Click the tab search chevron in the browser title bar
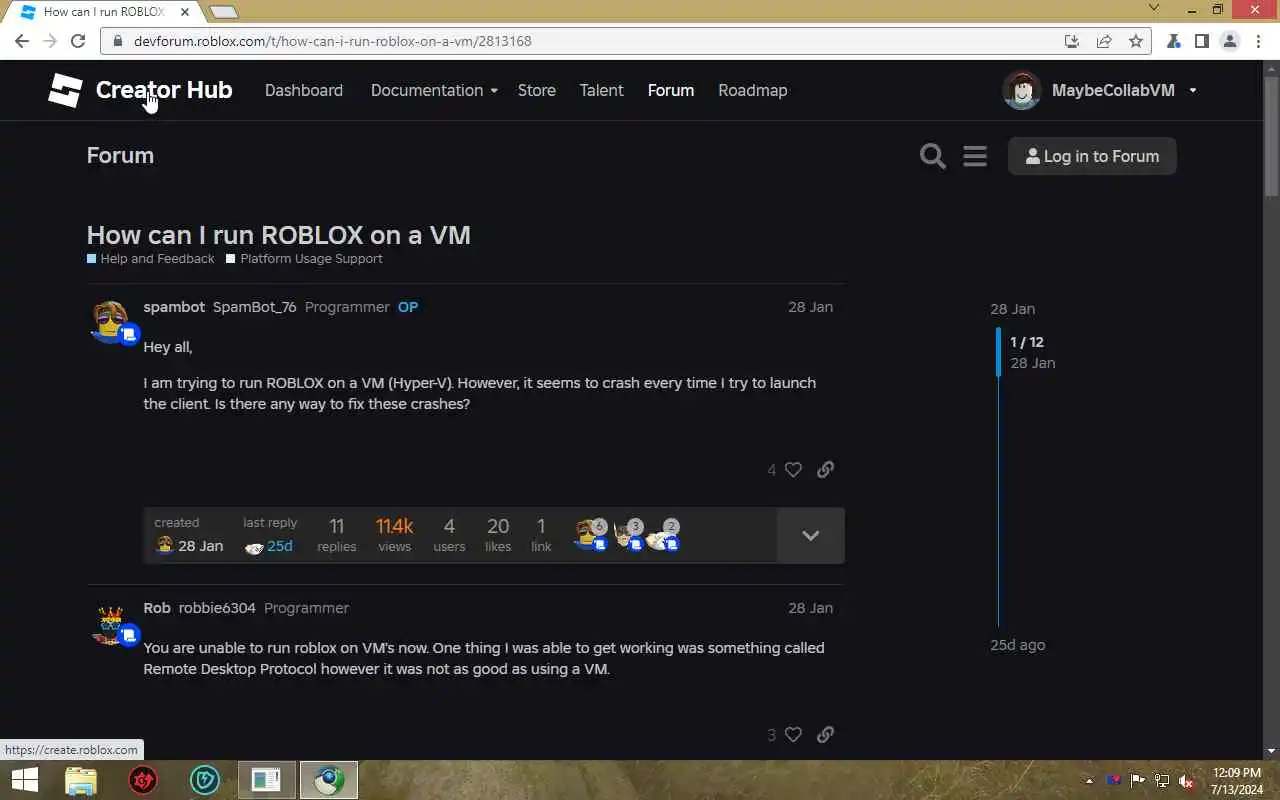This screenshot has height=800, width=1280. (1154, 9)
